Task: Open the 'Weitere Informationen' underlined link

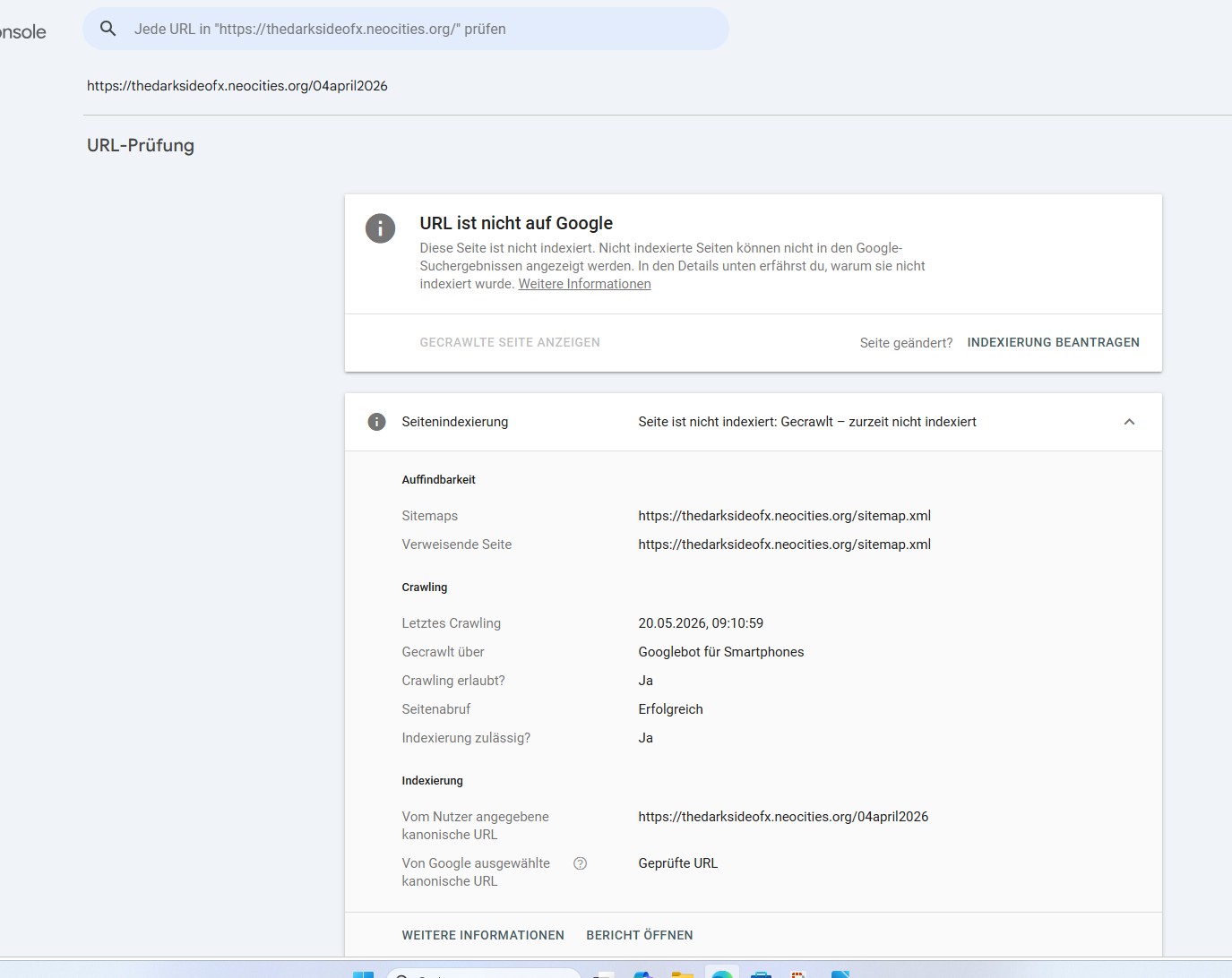Action: point(584,284)
